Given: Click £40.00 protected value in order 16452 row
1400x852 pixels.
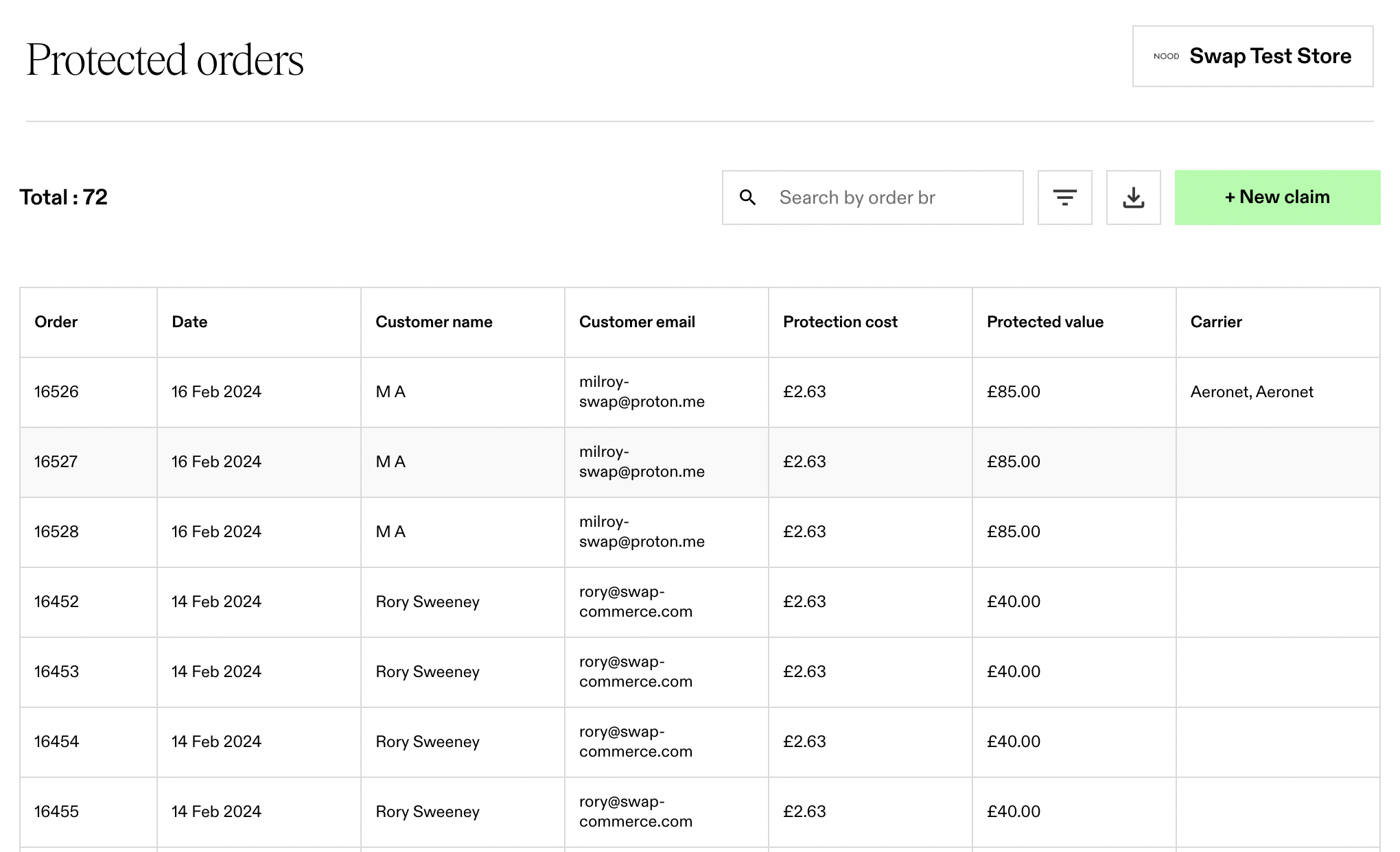Looking at the screenshot, I should 1014,602.
